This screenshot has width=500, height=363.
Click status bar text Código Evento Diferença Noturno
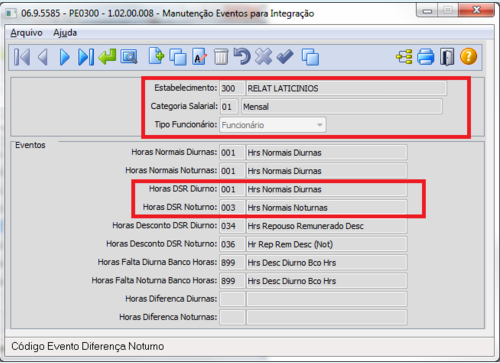pos(88,346)
